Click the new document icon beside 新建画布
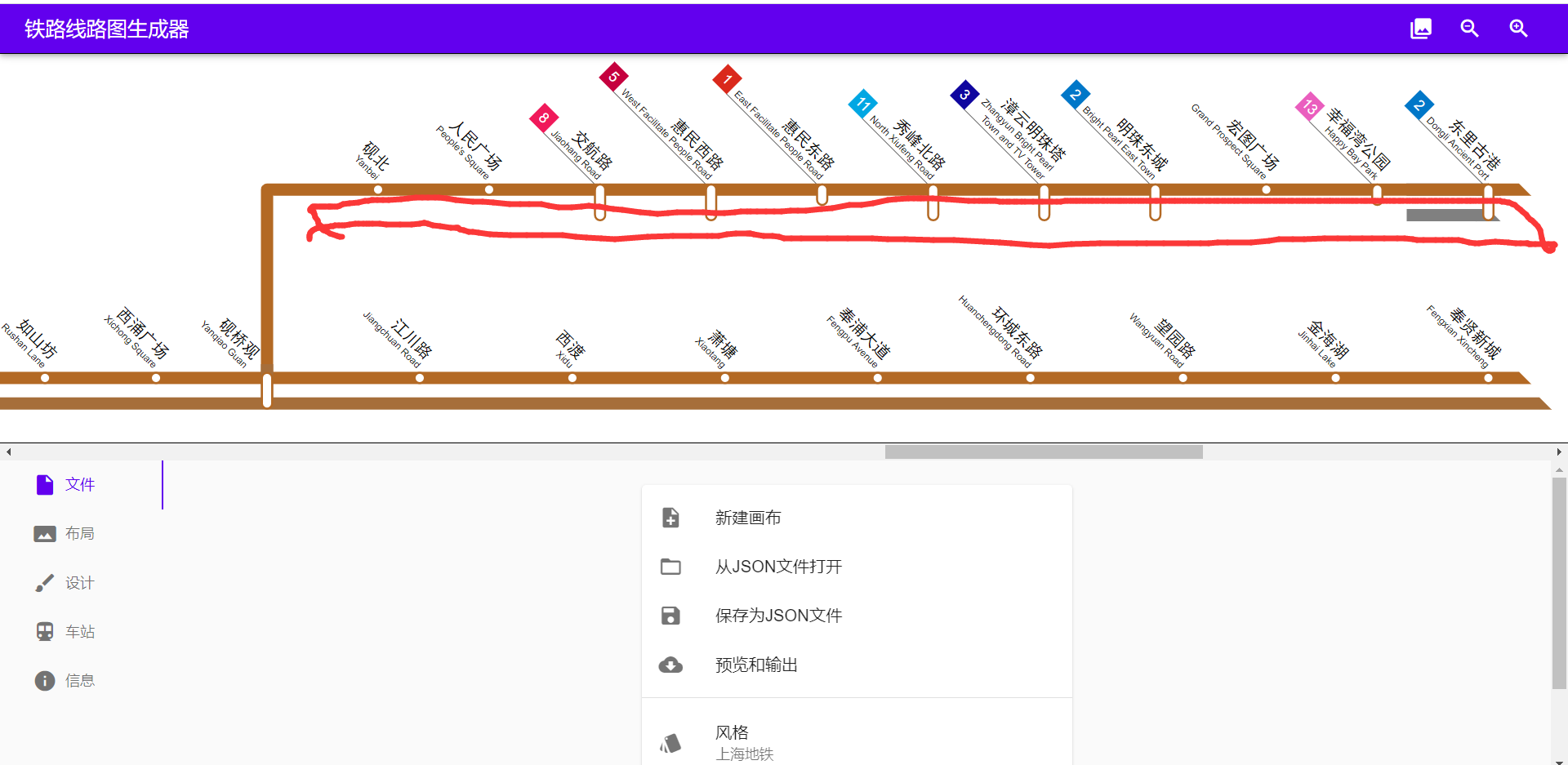 coord(670,517)
